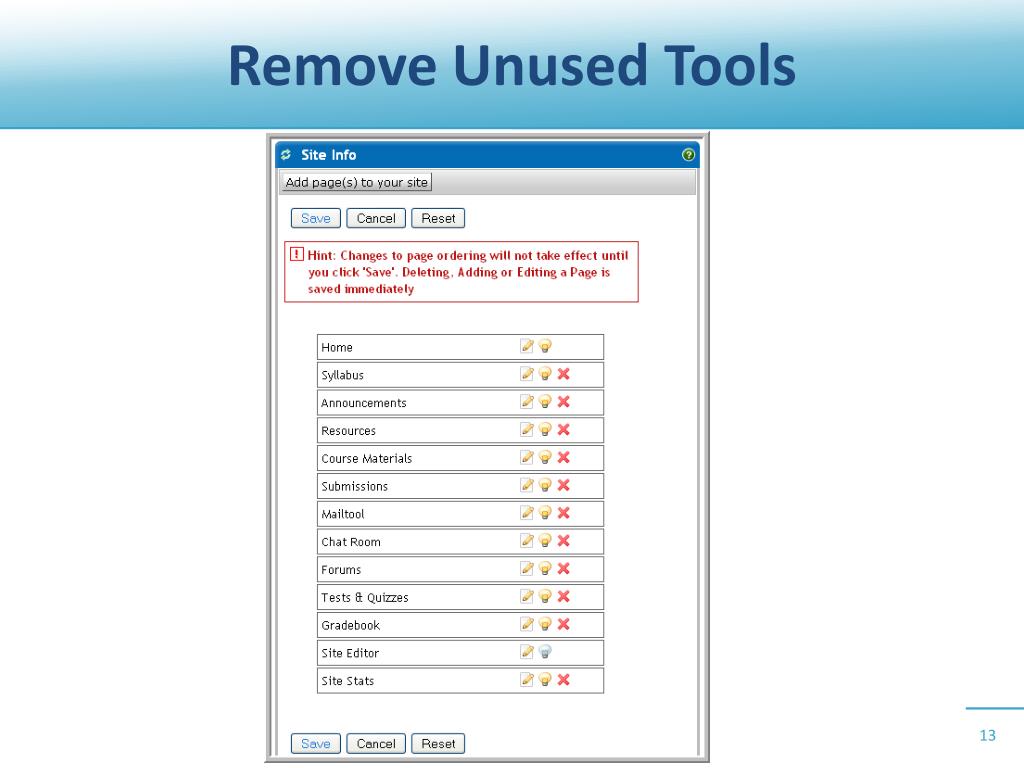Remove the Forums page
The image size is (1024, 768).
click(x=564, y=568)
